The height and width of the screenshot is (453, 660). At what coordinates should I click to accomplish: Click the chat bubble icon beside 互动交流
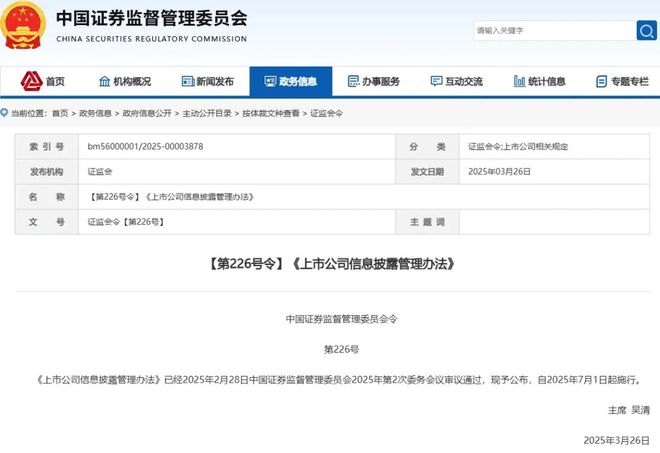coord(436,81)
